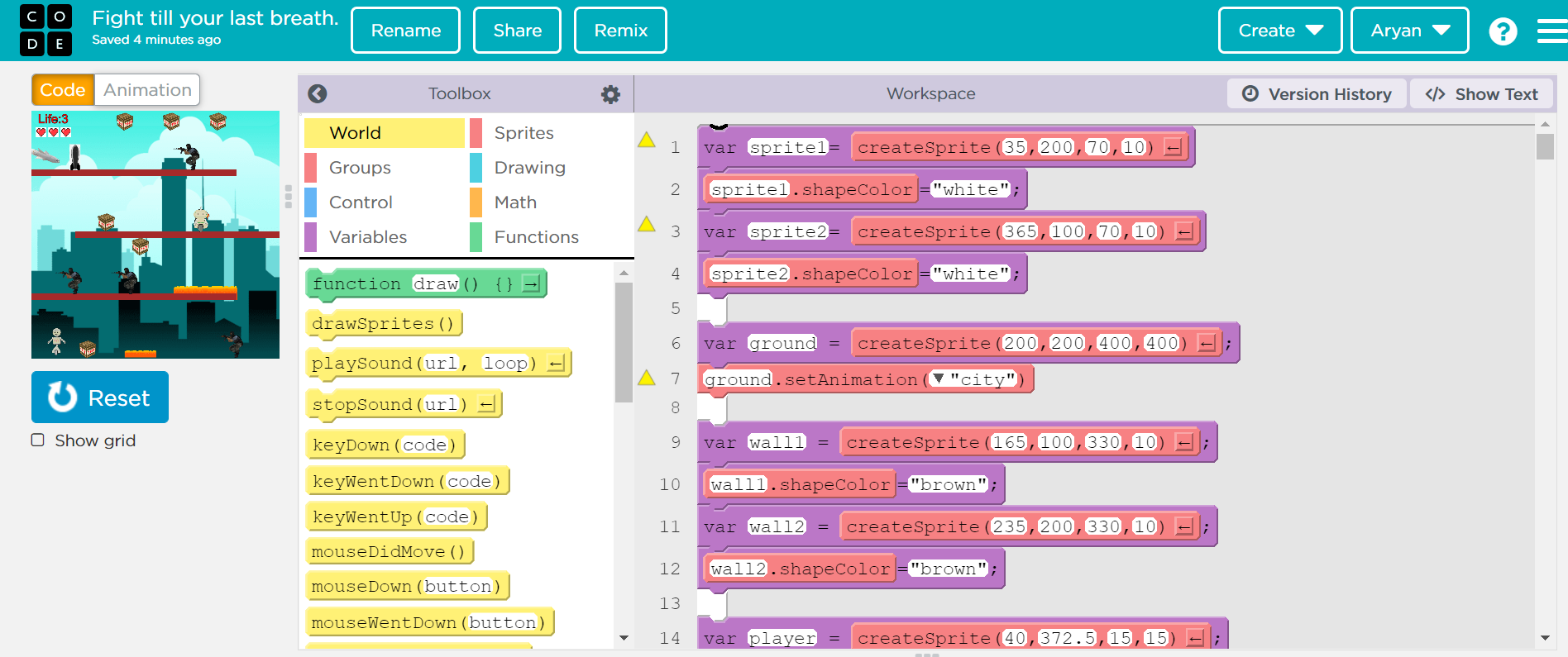Collapse the Toolbox with the back arrow
Image resolution: width=1568 pixels, height=657 pixels.
coord(318,94)
